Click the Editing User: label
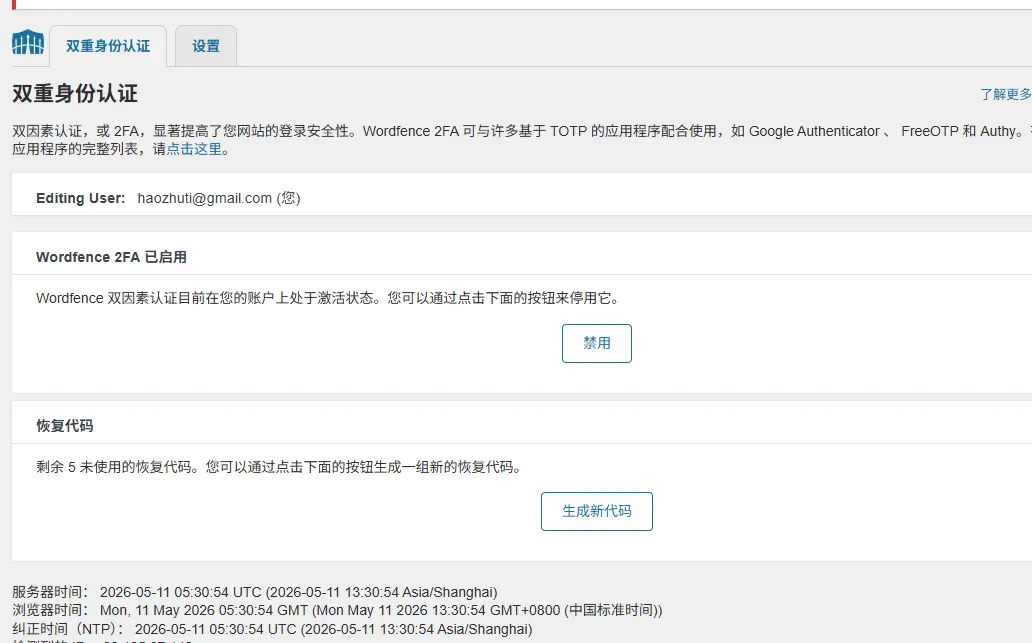 pos(80,198)
